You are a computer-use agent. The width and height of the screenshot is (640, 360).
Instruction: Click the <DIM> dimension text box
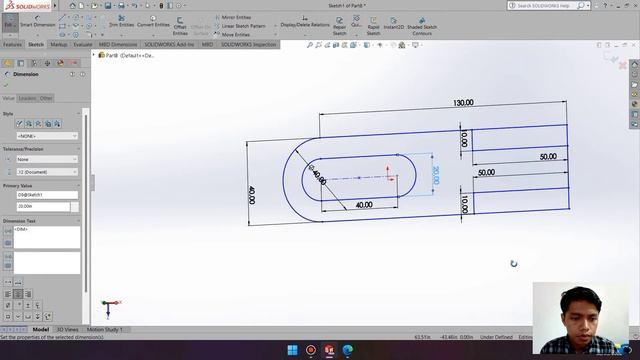(47, 237)
